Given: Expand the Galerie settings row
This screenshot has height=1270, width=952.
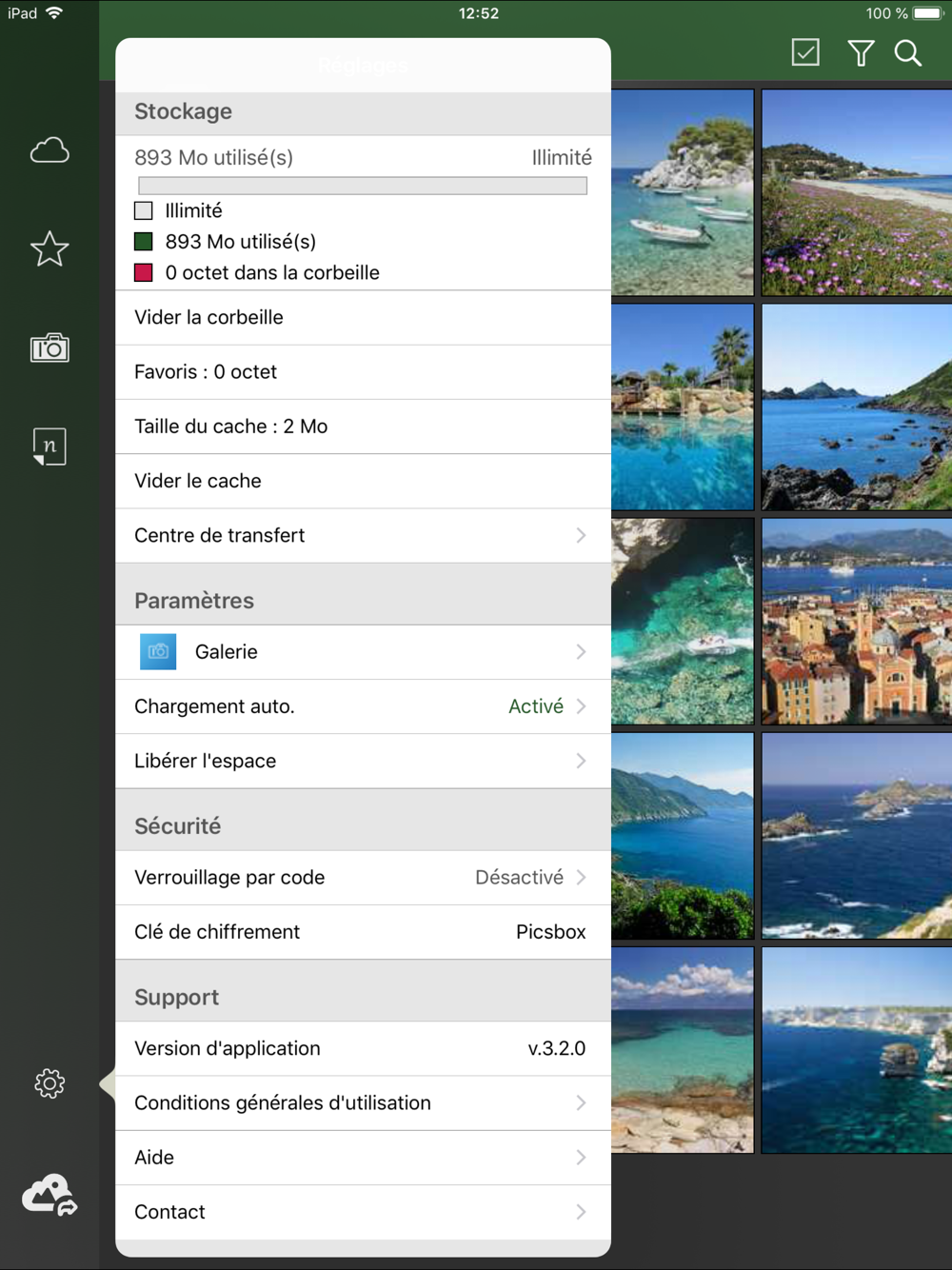Looking at the screenshot, I should (362, 652).
